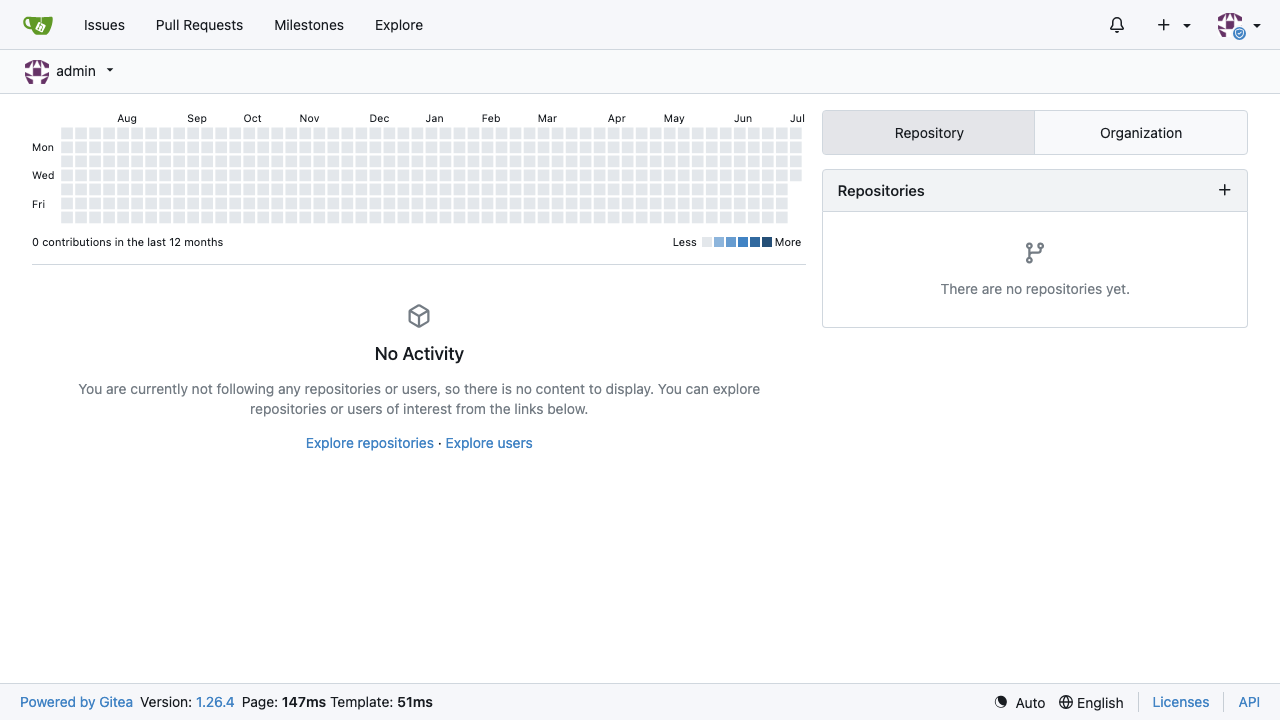This screenshot has height=720, width=1280.
Task: Click the 'There are no repositories yet.' text
Action: tap(1035, 289)
